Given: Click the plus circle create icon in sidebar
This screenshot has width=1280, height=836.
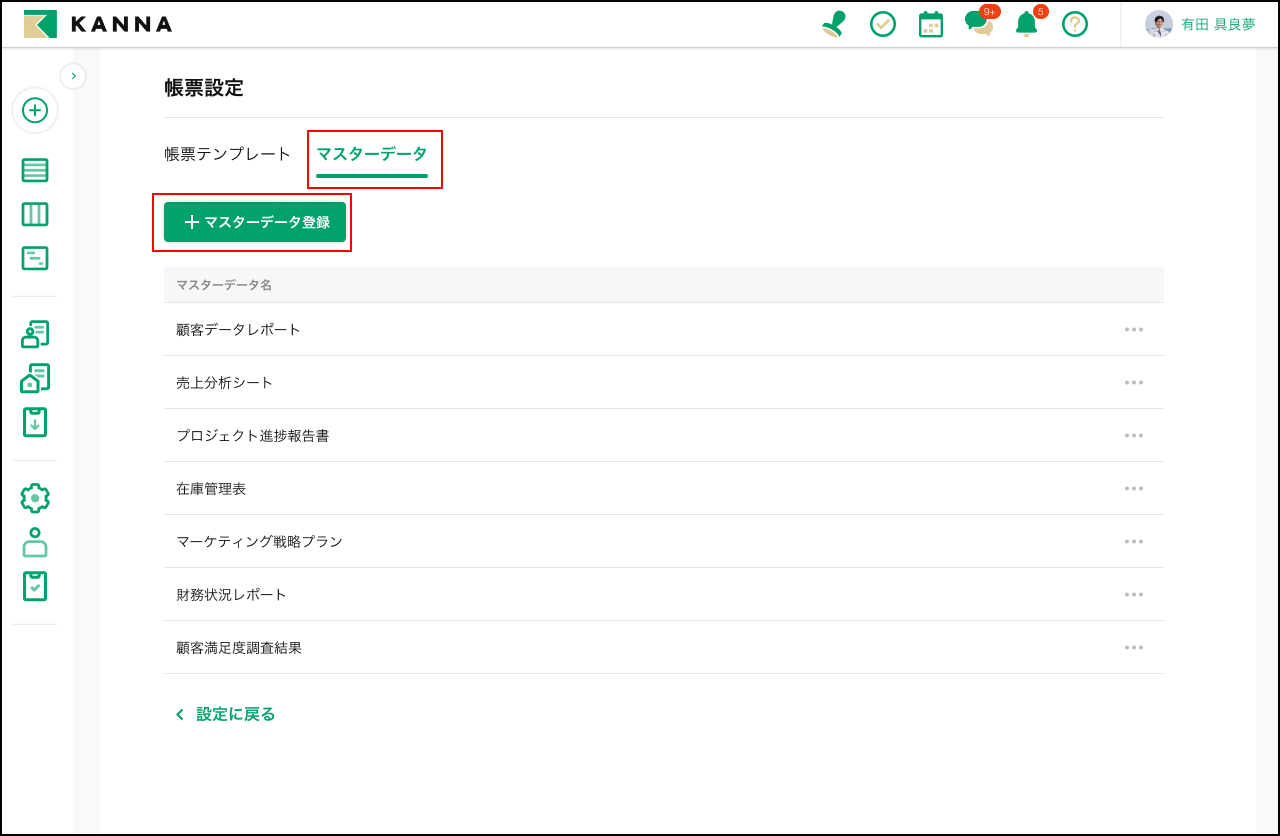Looking at the screenshot, I should (35, 110).
